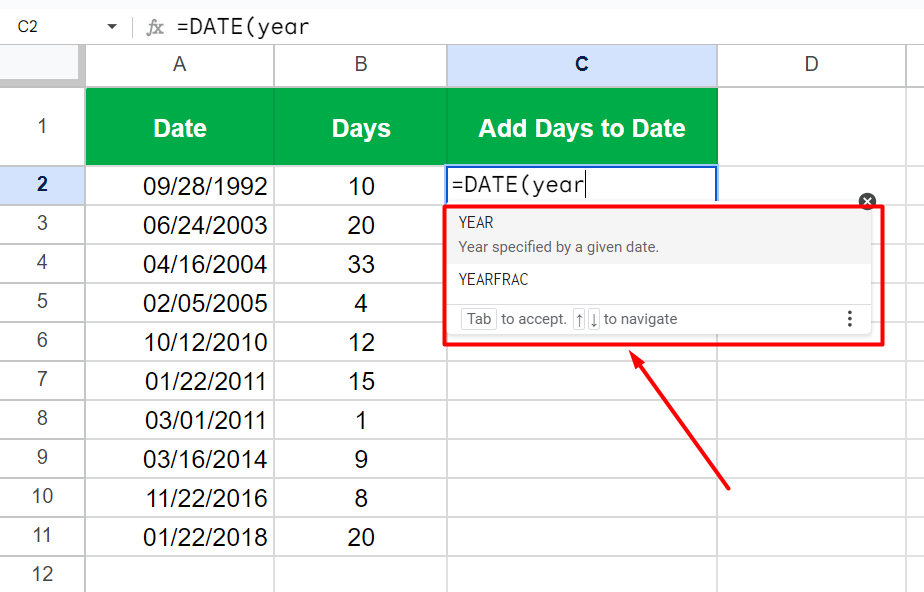Screen dimensions: 924x592
Task: Click cell with date 09/28/1992
Action: click(x=180, y=186)
